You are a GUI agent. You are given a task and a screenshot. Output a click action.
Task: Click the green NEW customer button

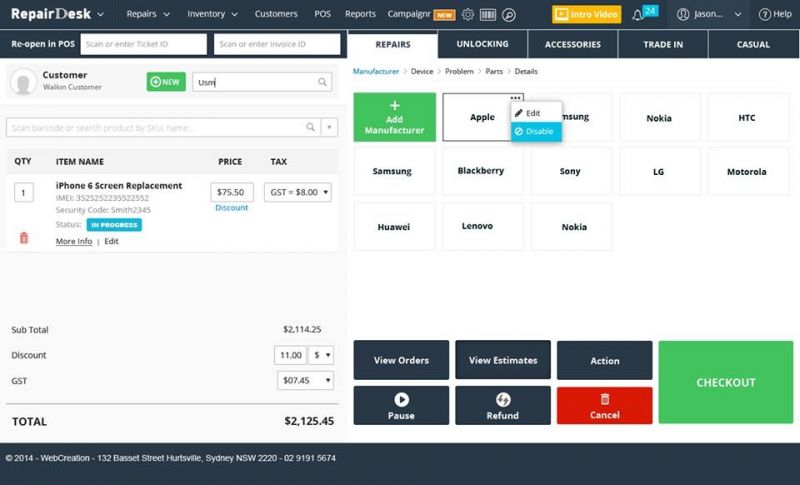[x=166, y=82]
